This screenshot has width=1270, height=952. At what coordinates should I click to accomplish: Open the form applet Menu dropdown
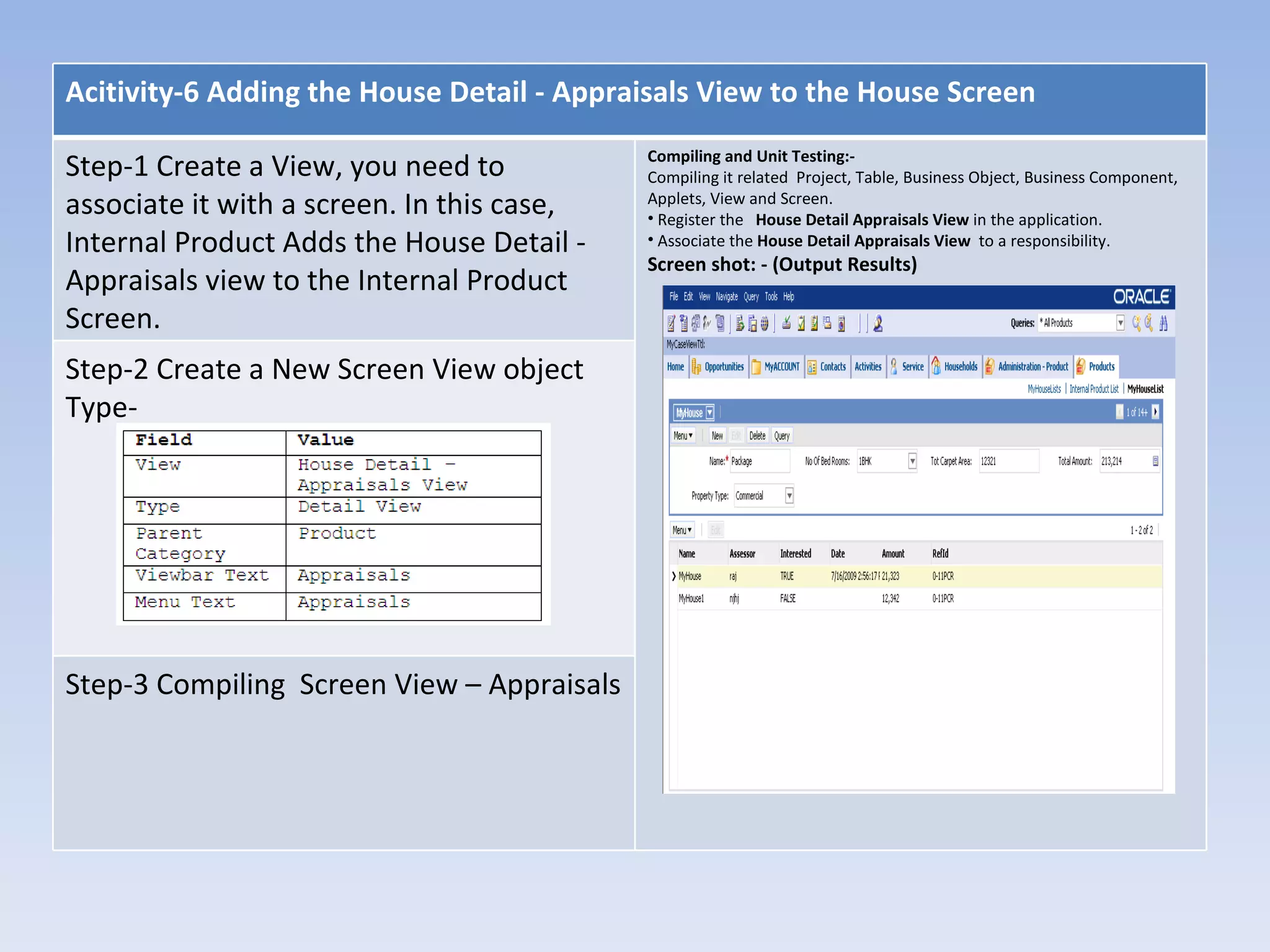683,436
